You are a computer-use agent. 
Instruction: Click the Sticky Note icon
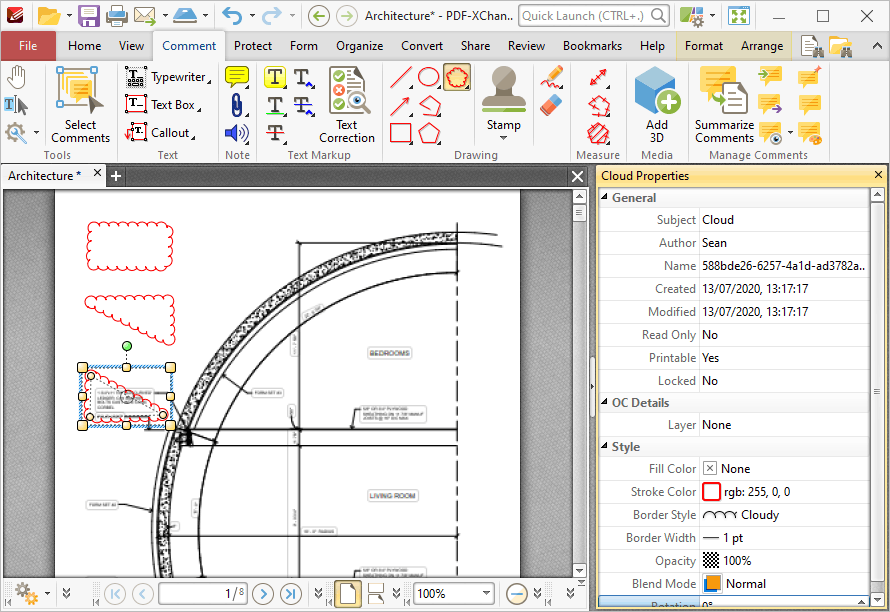237,77
